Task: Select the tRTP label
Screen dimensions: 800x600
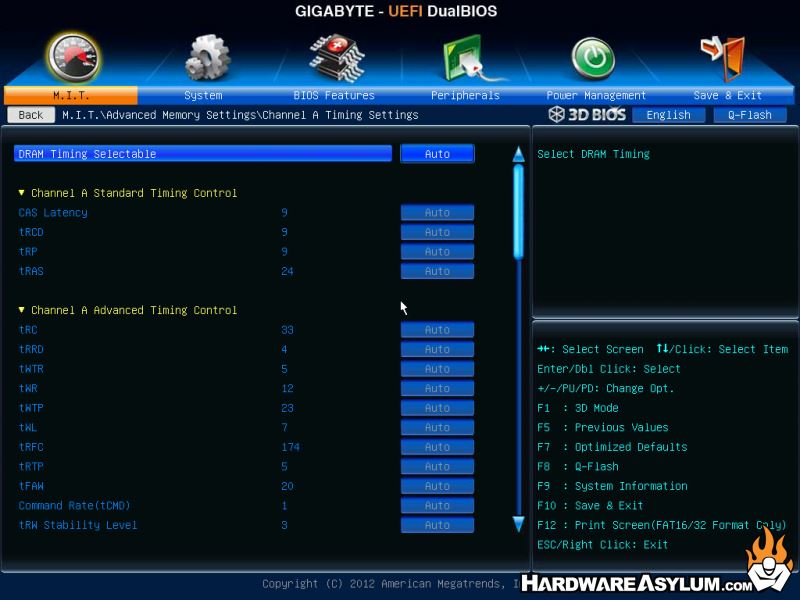Action: pyautogui.click(x=31, y=466)
